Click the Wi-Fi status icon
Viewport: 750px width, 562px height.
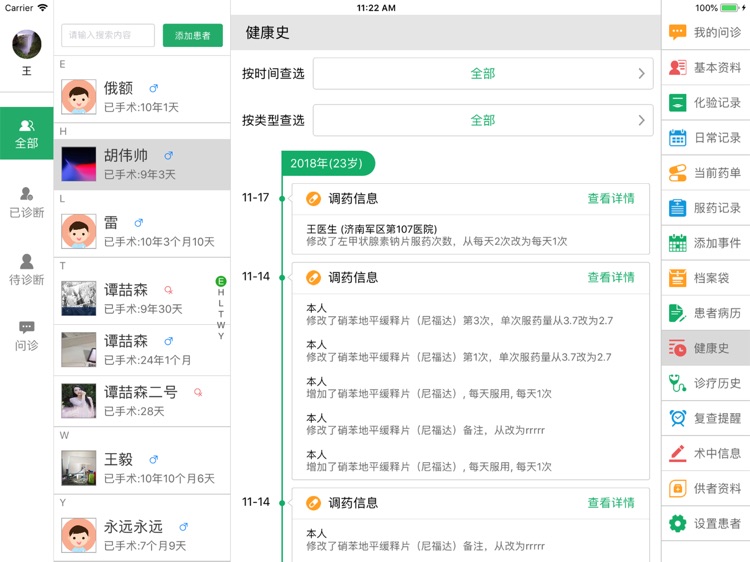coord(43,8)
